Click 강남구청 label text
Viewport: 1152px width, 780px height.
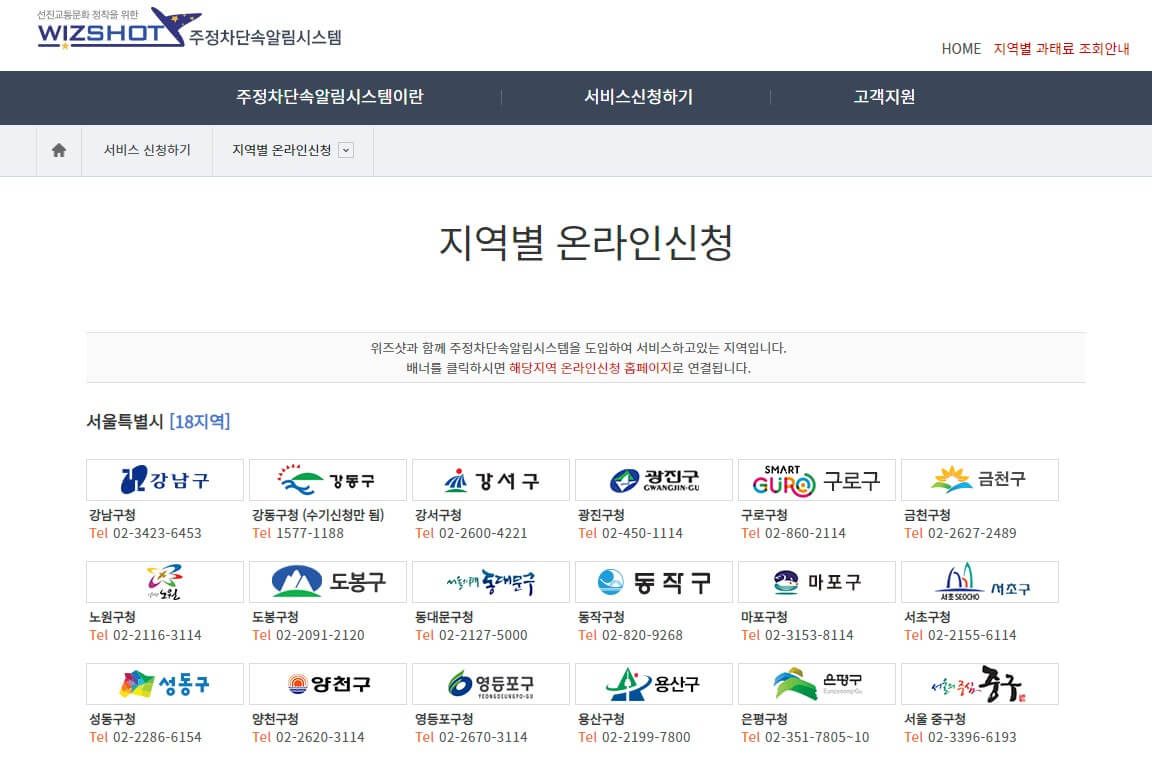tap(112, 515)
